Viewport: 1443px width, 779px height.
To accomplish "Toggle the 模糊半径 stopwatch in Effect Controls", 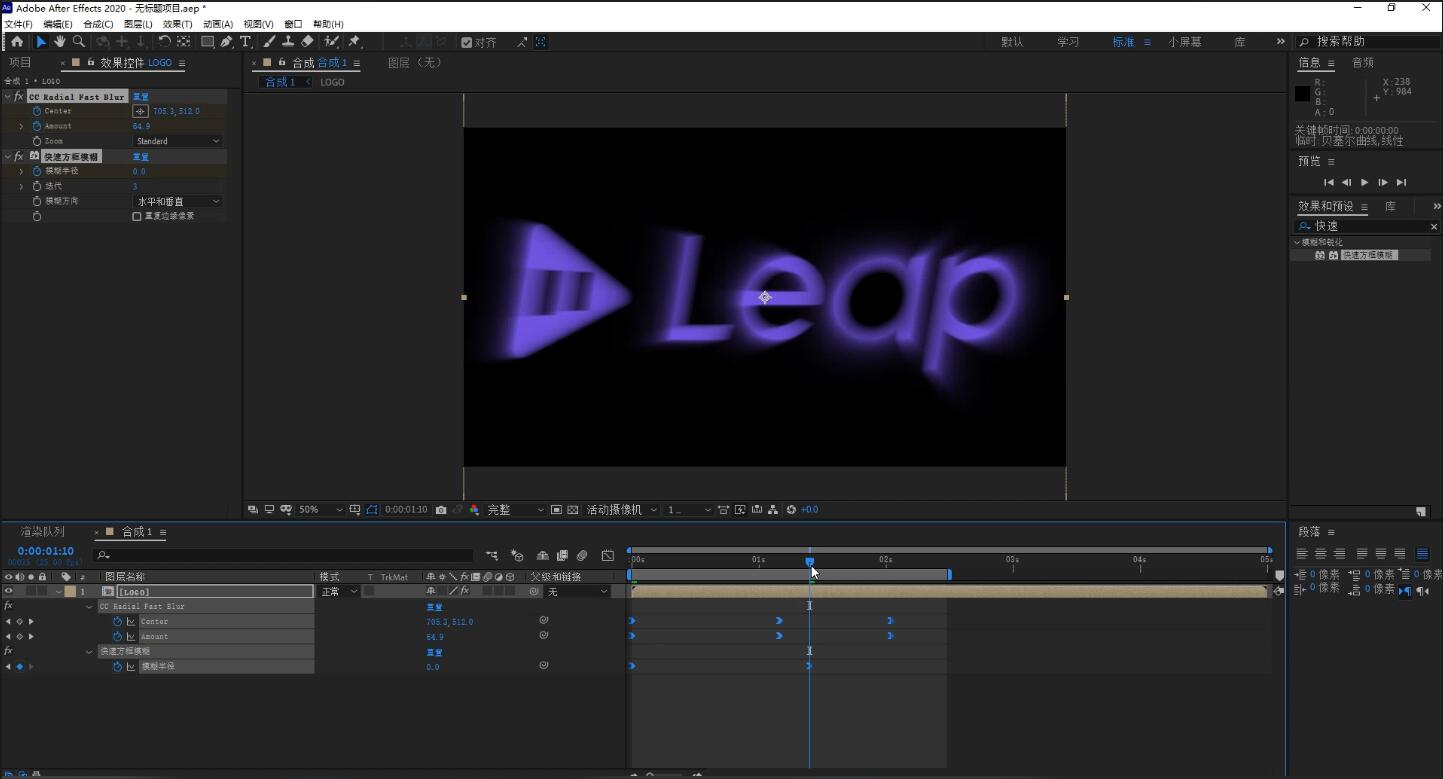I will tap(37, 171).
